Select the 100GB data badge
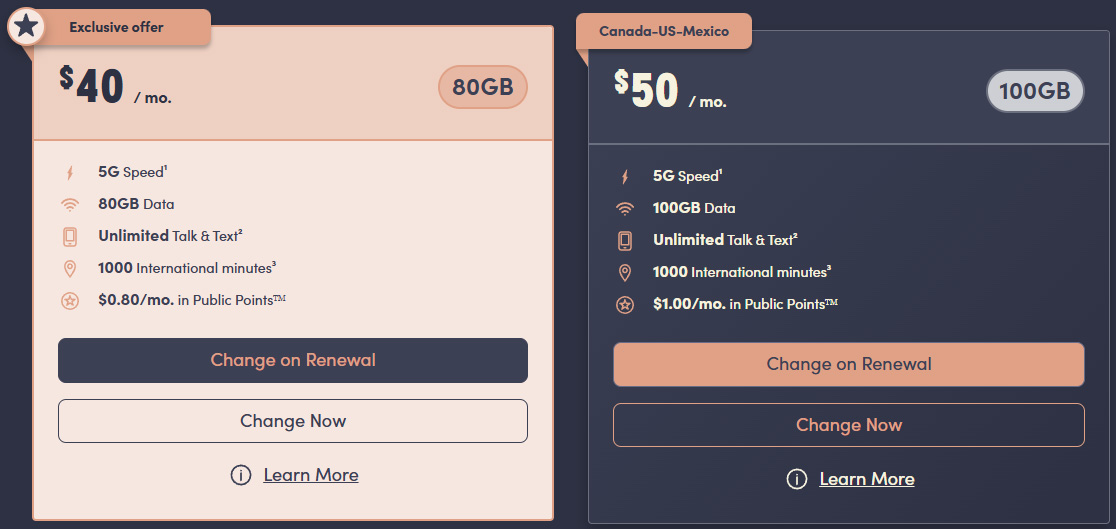The width and height of the screenshot is (1116, 529). coord(1035,92)
